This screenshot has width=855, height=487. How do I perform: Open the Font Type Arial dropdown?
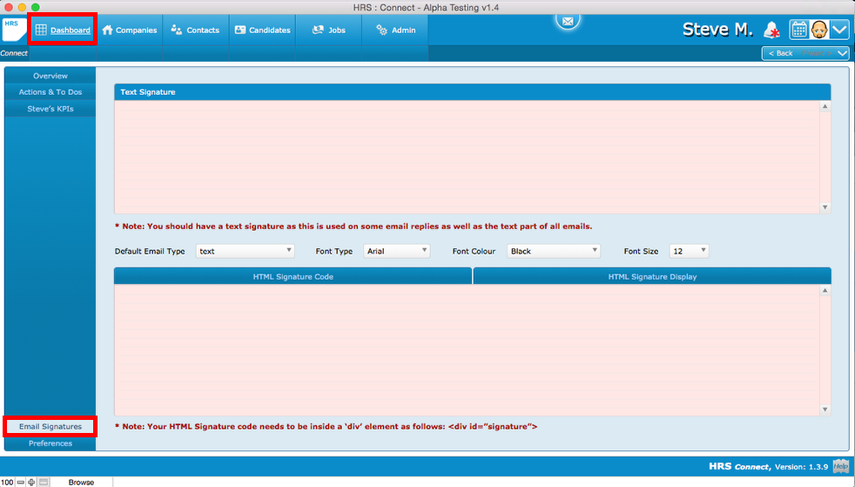click(396, 251)
